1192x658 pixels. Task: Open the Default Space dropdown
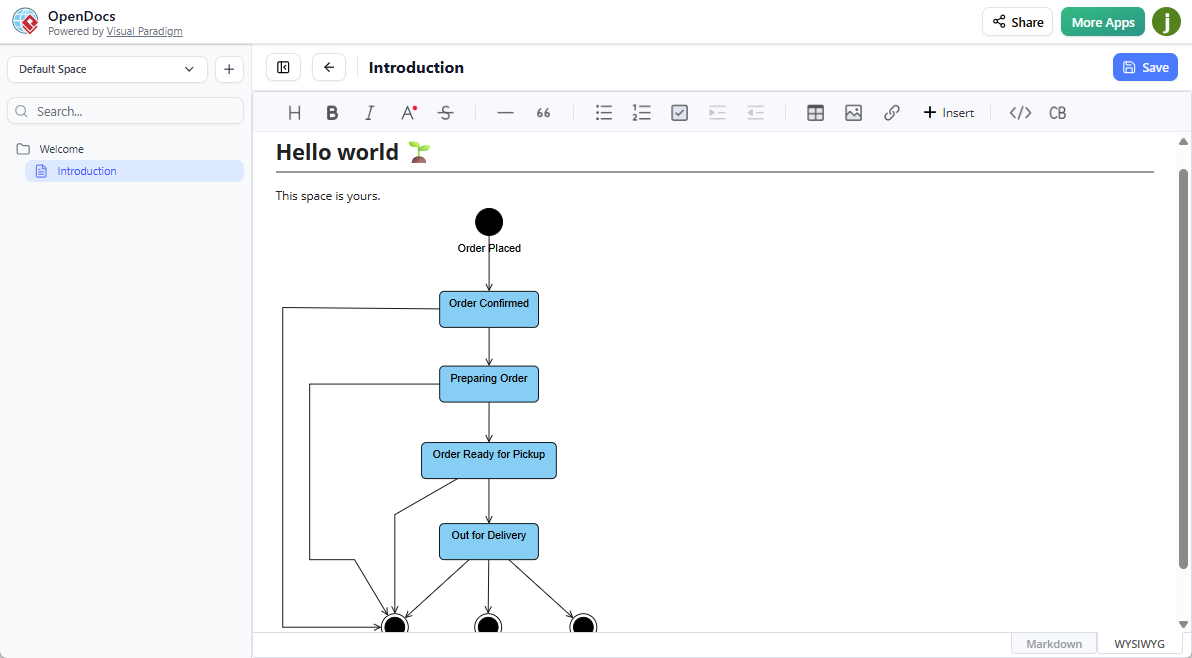click(x=107, y=69)
